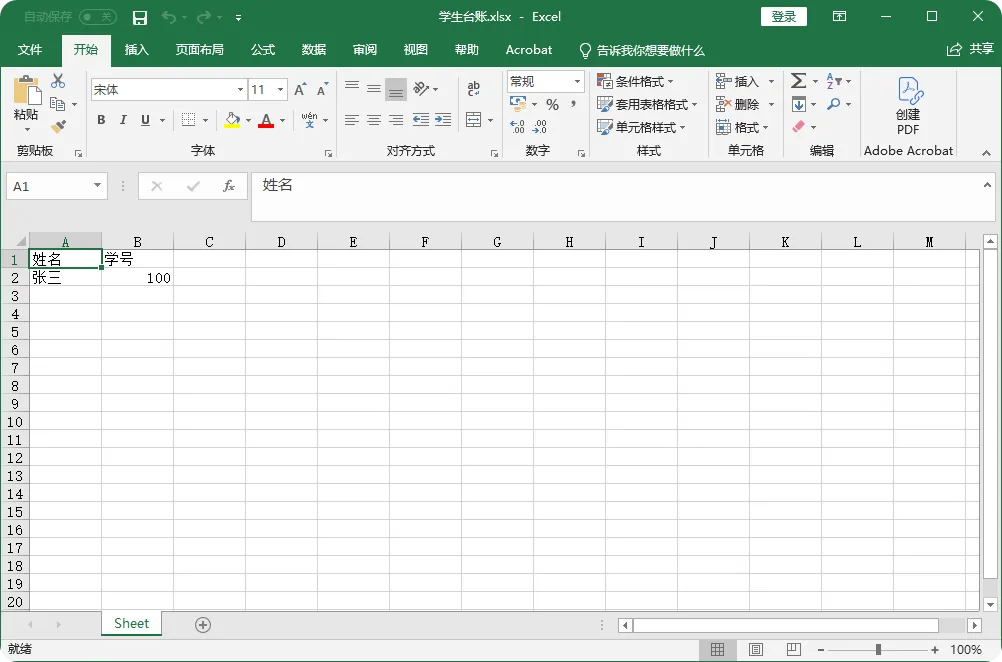Align text to bottom
This screenshot has width=1002, height=662.
click(396, 90)
